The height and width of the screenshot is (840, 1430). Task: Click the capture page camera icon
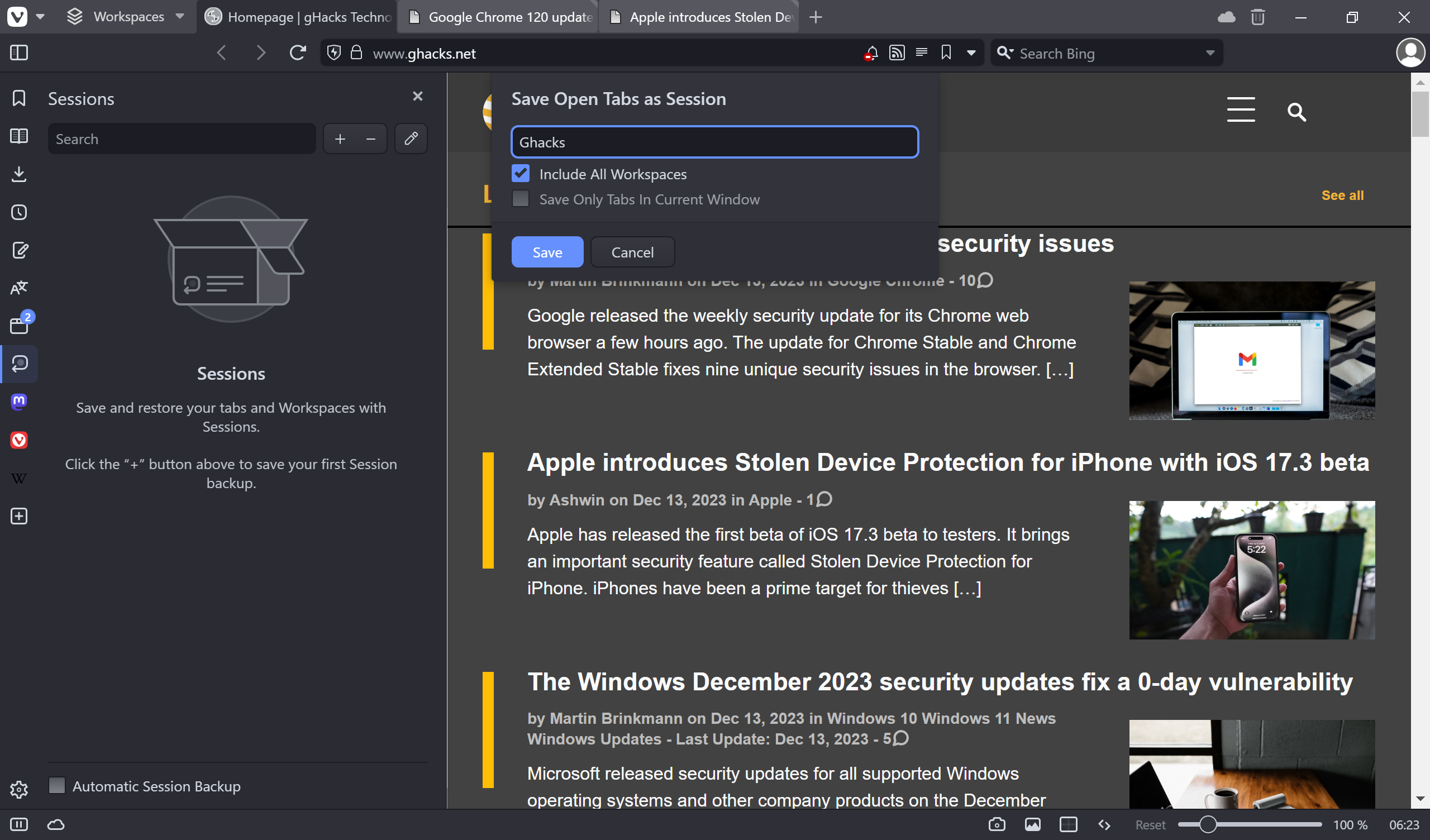pyautogui.click(x=997, y=824)
